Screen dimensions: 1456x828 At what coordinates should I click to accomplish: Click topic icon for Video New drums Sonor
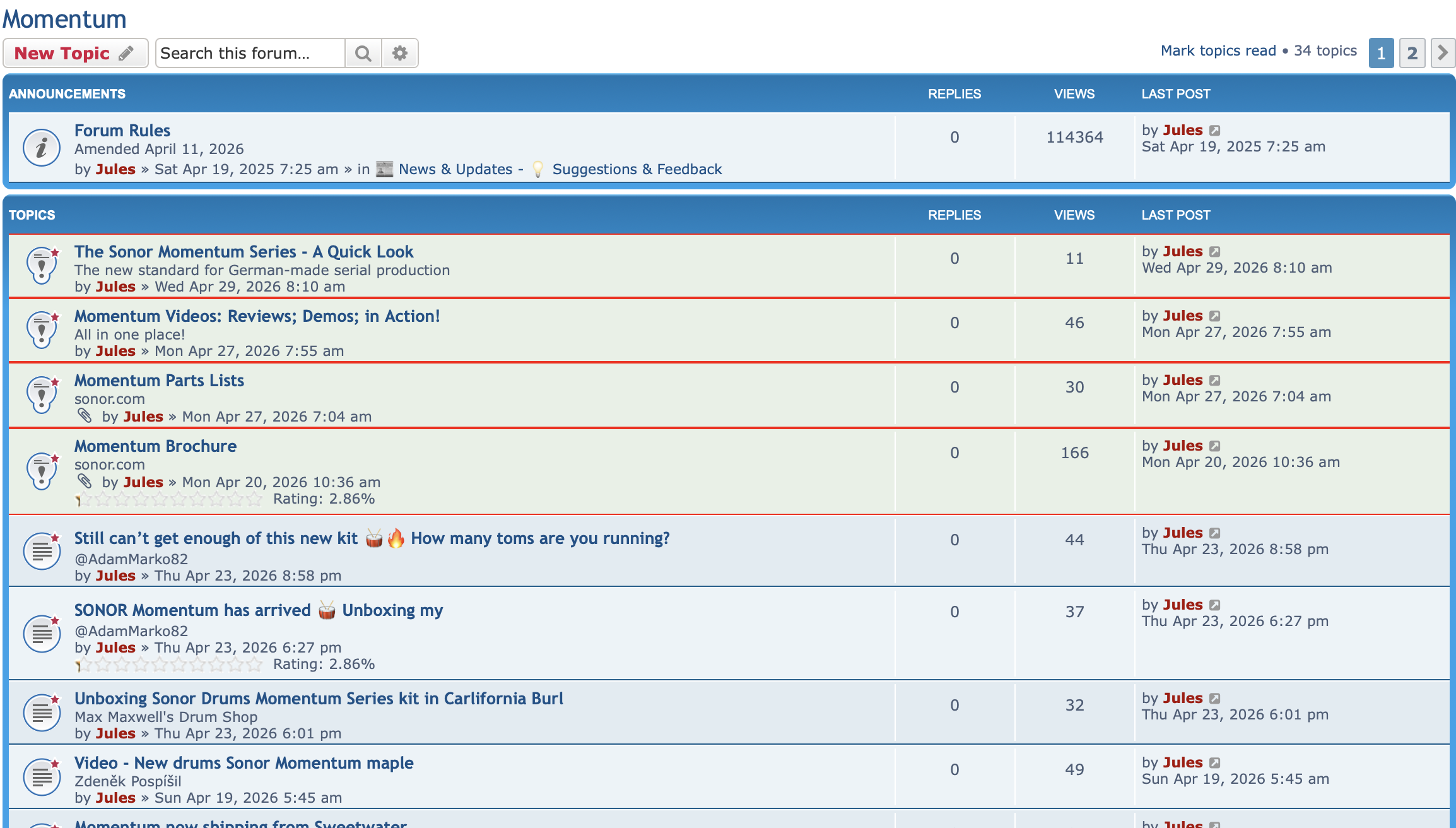point(42,776)
